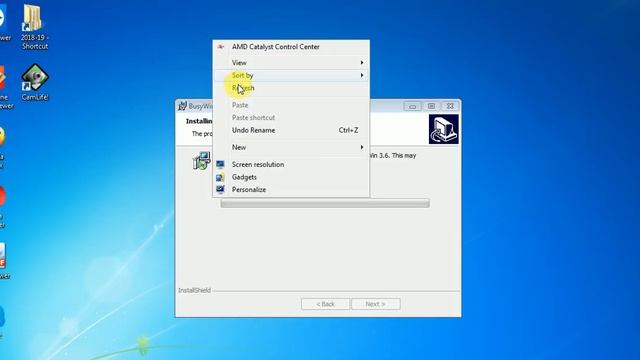The width and height of the screenshot is (640, 360).
Task: Maximize the BusyWin installer window
Action: 431,106
